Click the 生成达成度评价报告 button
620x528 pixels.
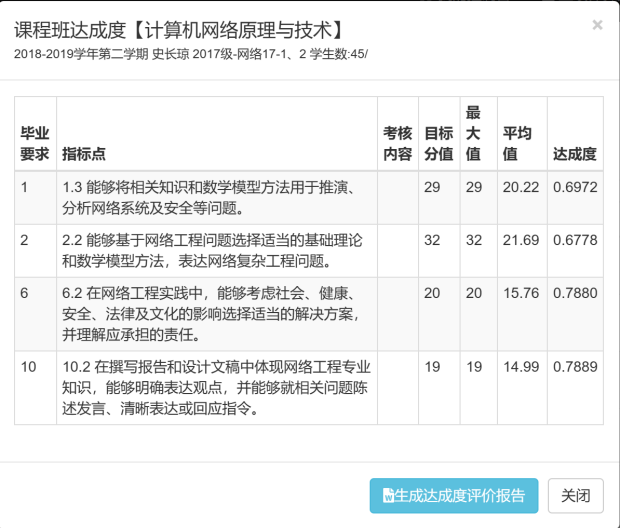pyautogui.click(x=454, y=495)
